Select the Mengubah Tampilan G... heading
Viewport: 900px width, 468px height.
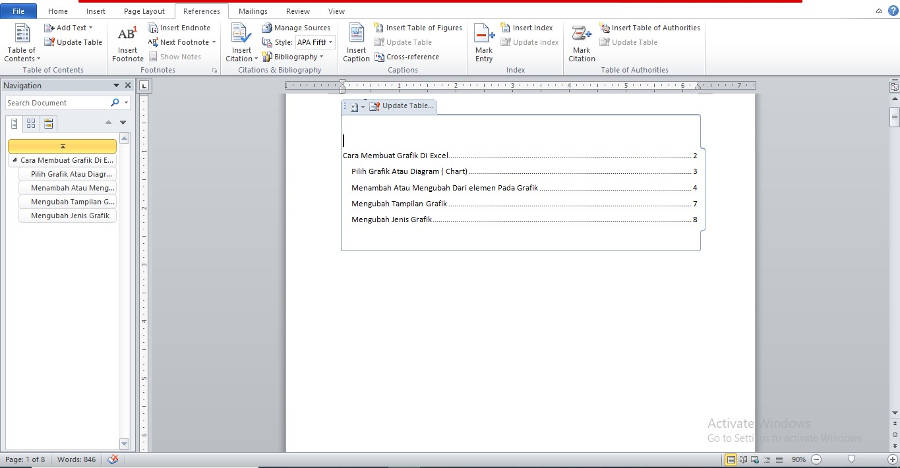click(x=68, y=202)
